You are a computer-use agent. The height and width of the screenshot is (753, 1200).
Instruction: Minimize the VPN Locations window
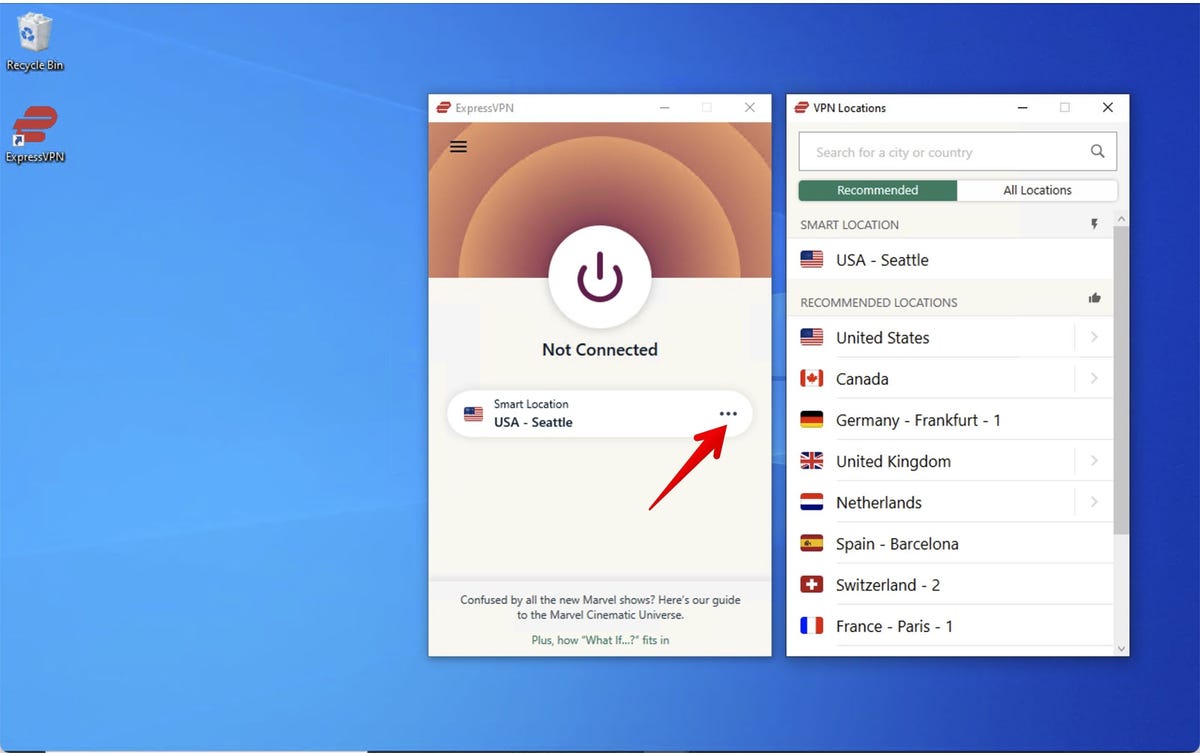pos(1022,108)
